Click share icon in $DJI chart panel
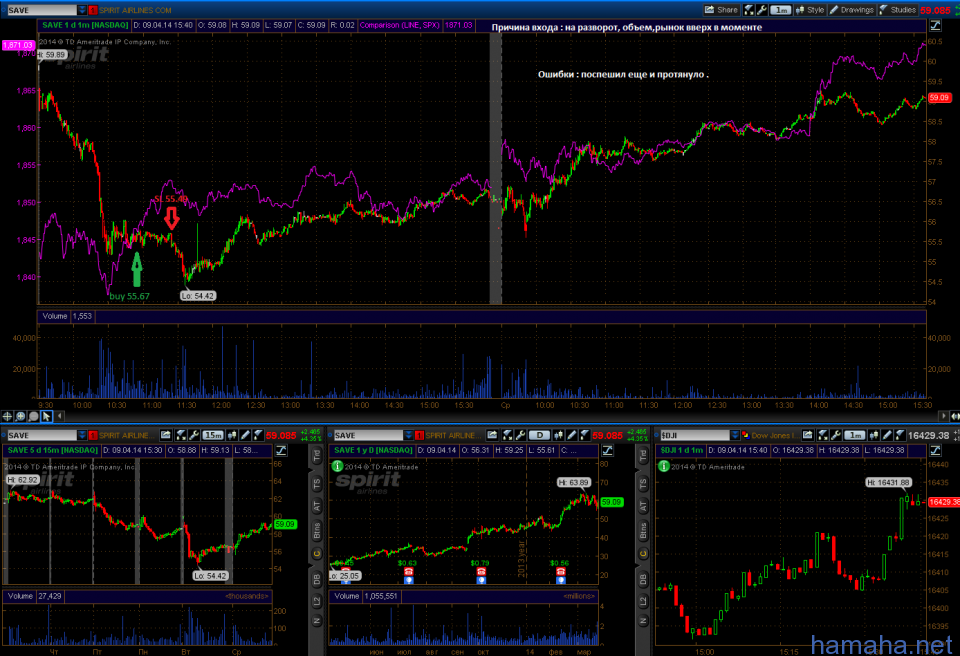The height and width of the screenshot is (656, 960). [x=808, y=435]
